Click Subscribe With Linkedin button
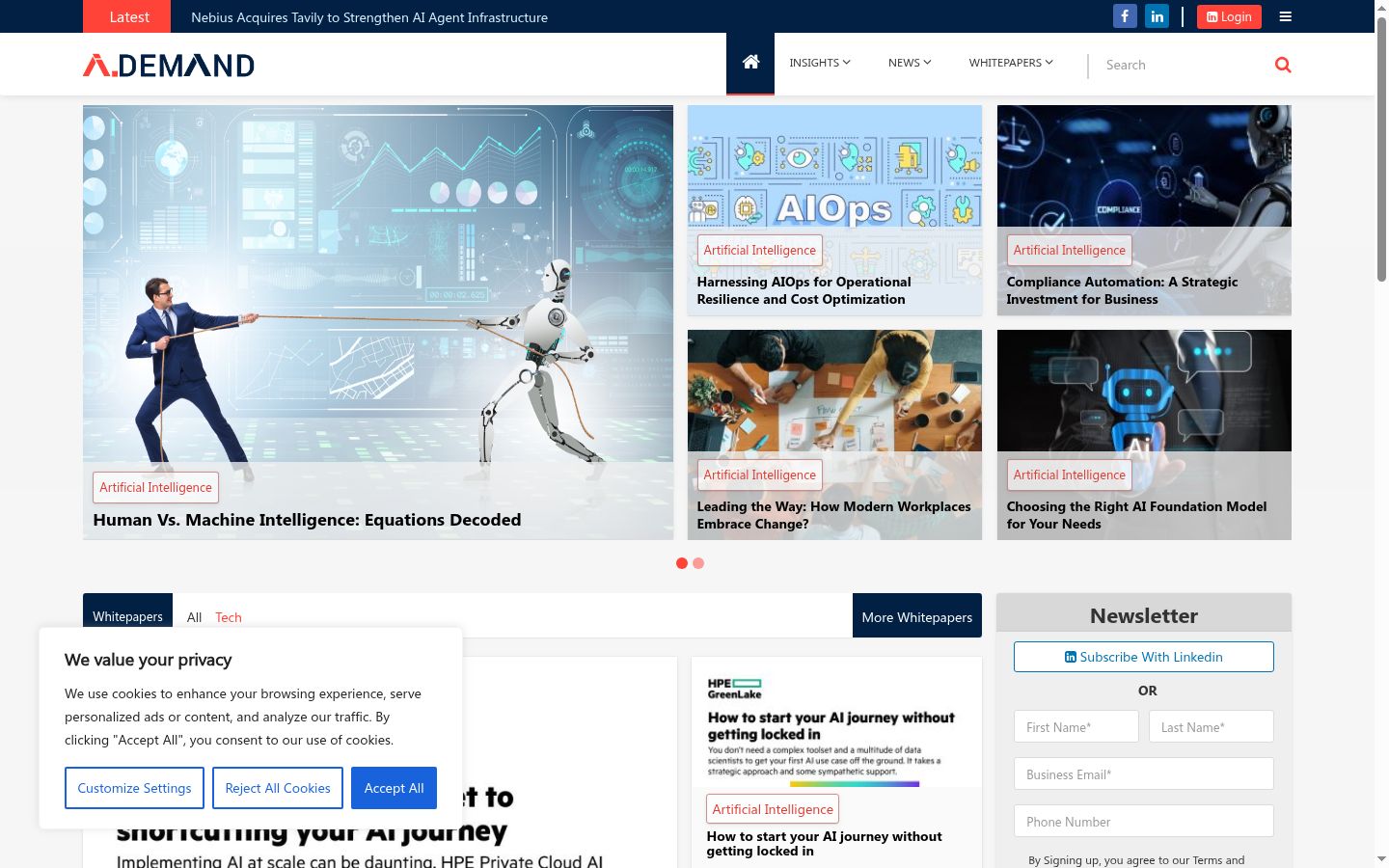Screen dimensions: 1389x868 click(1143, 657)
